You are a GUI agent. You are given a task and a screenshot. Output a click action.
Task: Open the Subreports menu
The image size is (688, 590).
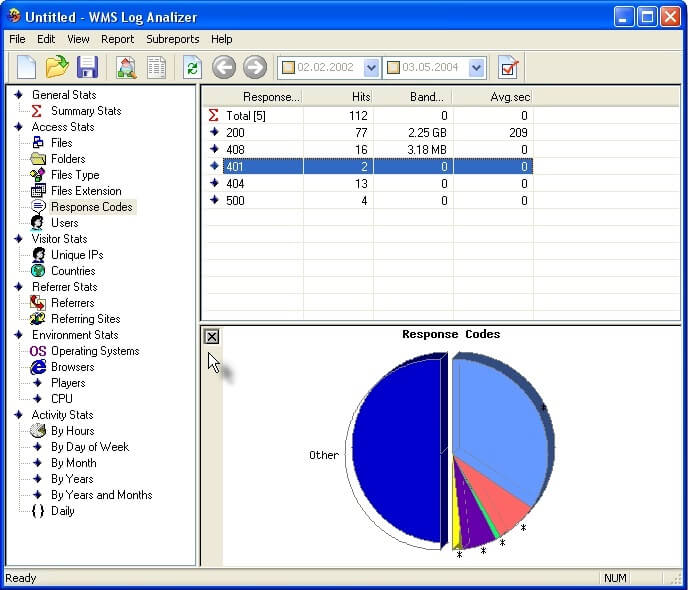pos(172,39)
